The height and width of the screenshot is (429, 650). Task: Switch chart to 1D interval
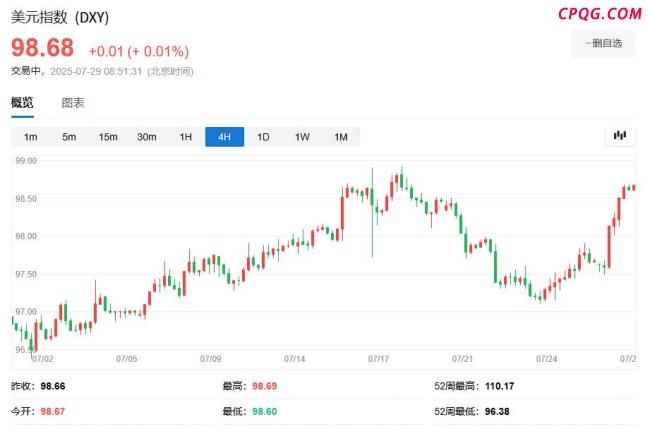[x=263, y=137]
